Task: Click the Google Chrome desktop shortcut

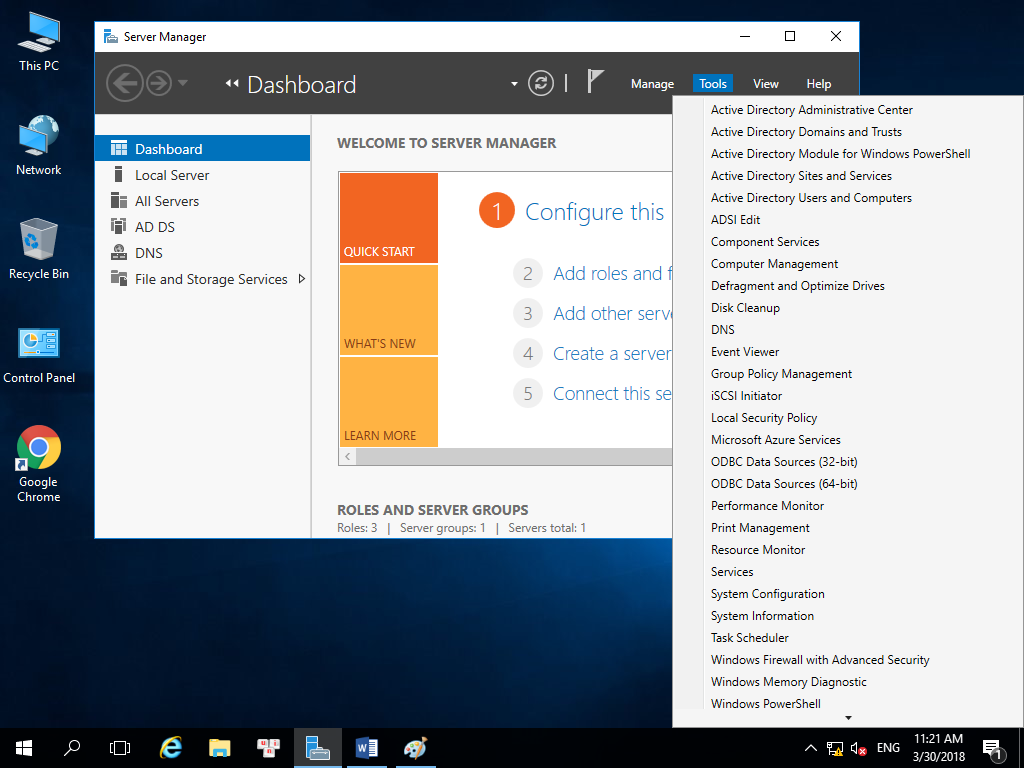Action: tap(39, 464)
